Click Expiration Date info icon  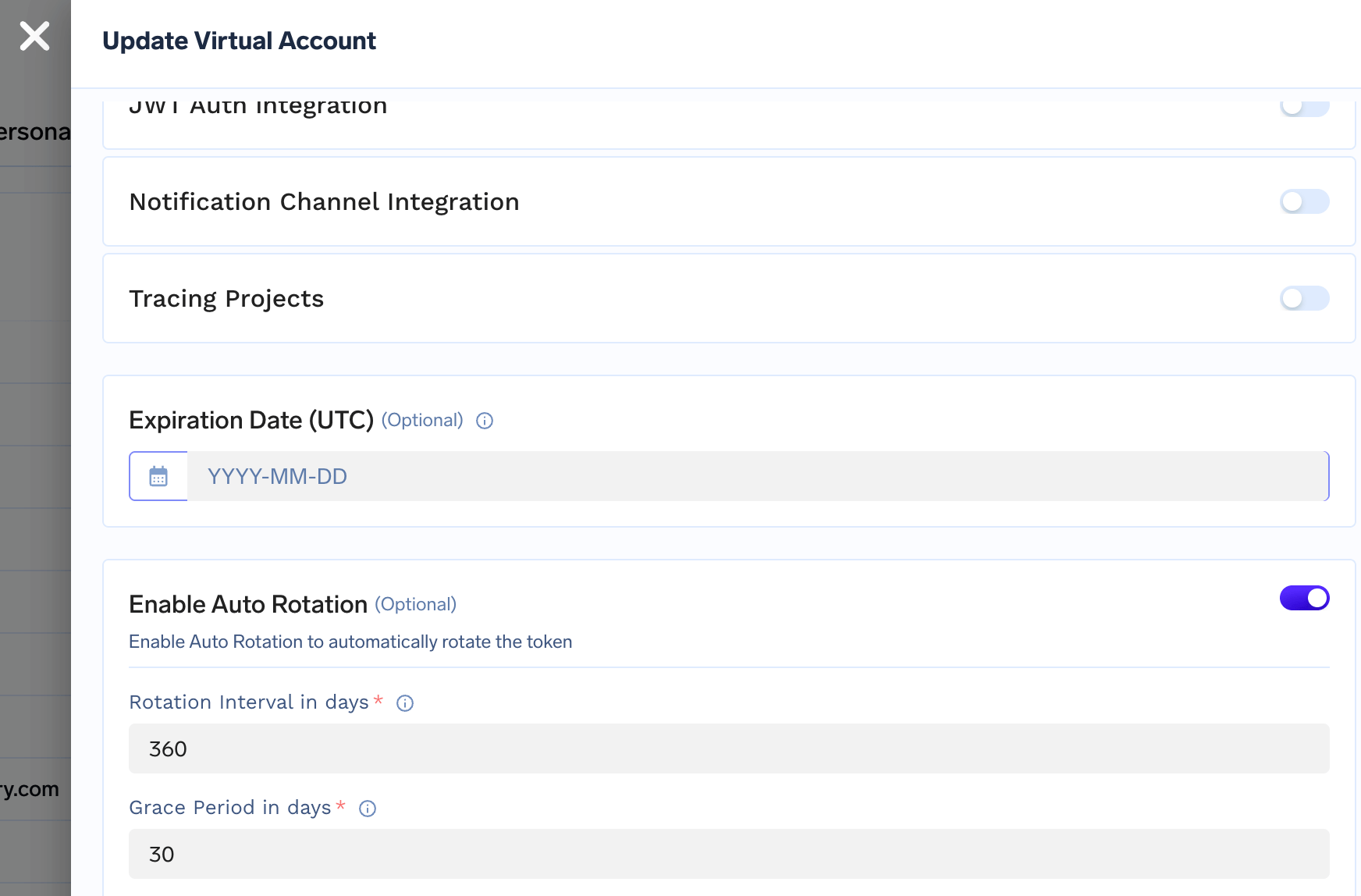tap(485, 421)
